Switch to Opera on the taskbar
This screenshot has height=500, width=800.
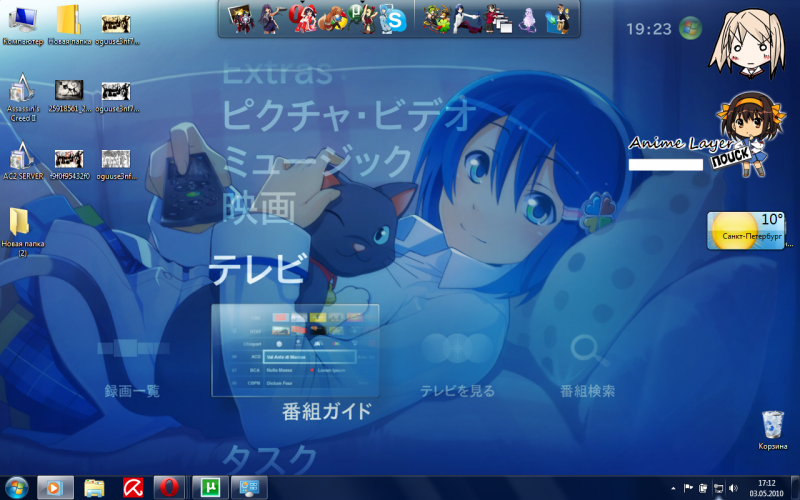pos(169,488)
